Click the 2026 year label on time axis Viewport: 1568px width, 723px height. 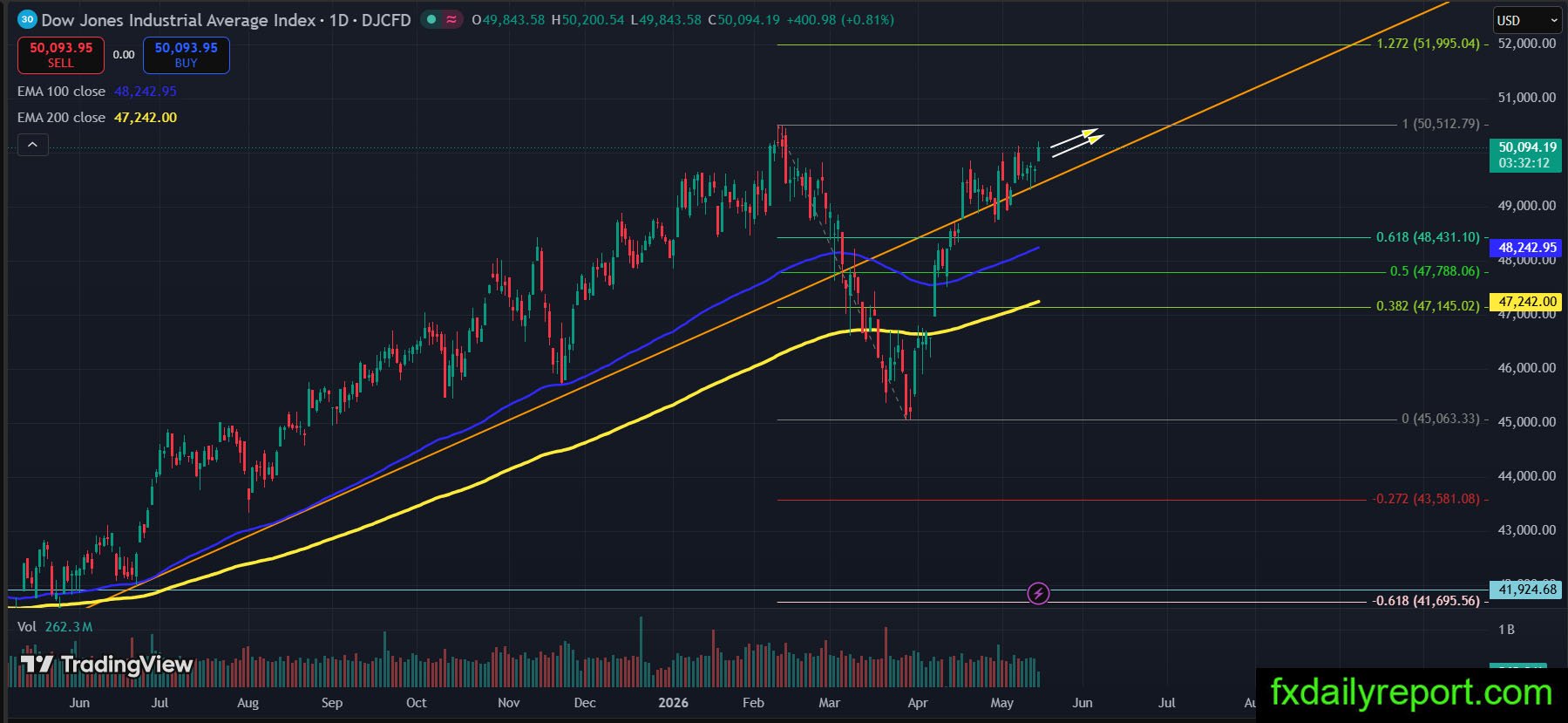(673, 703)
